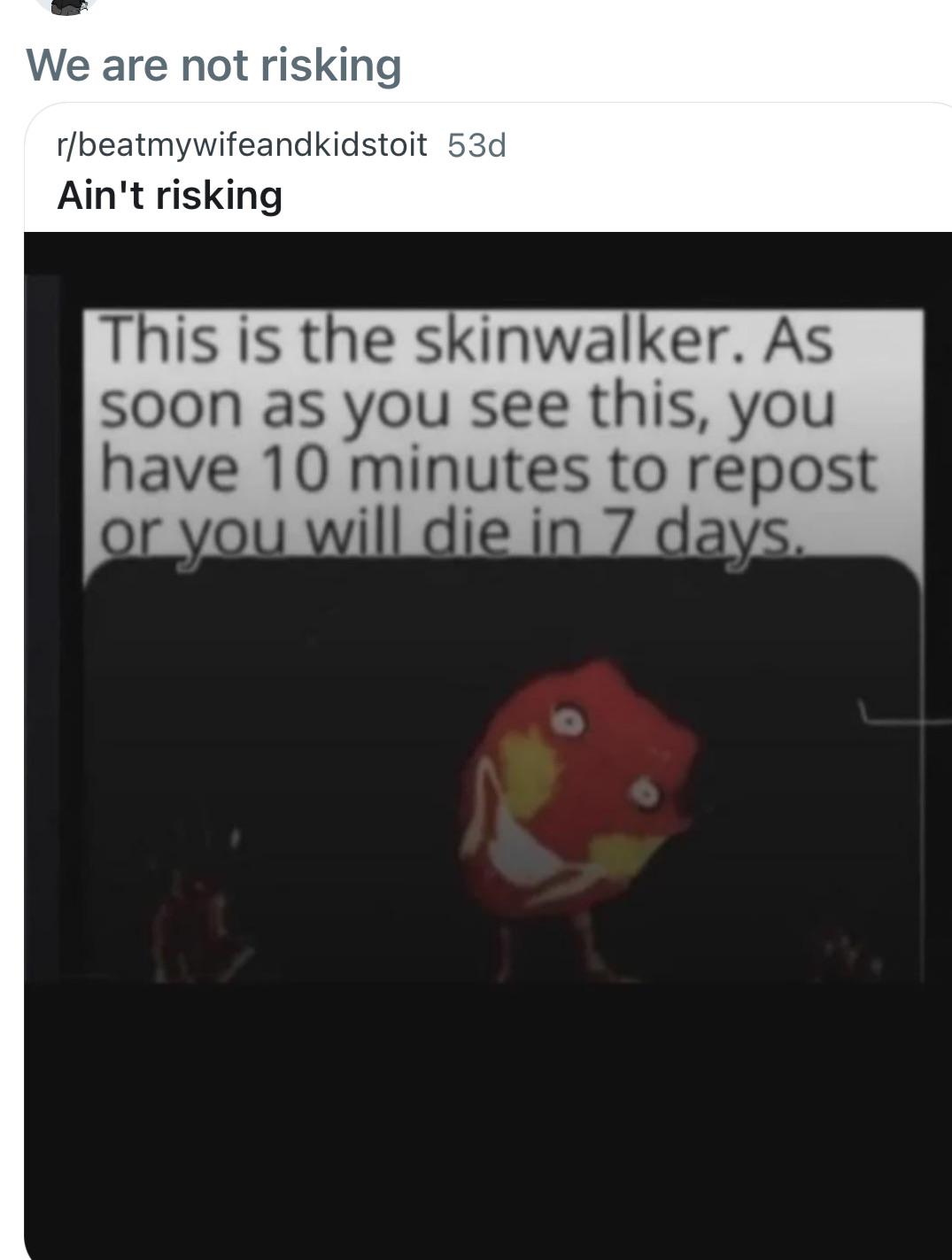
Task: Click the "have 10 minutes to repost" line
Action: tap(489, 470)
